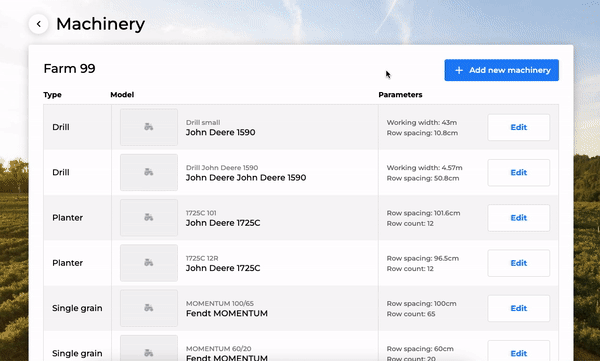This screenshot has height=361, width=600.
Task: Go back using the arrow beside Machinery
Action: (x=39, y=24)
